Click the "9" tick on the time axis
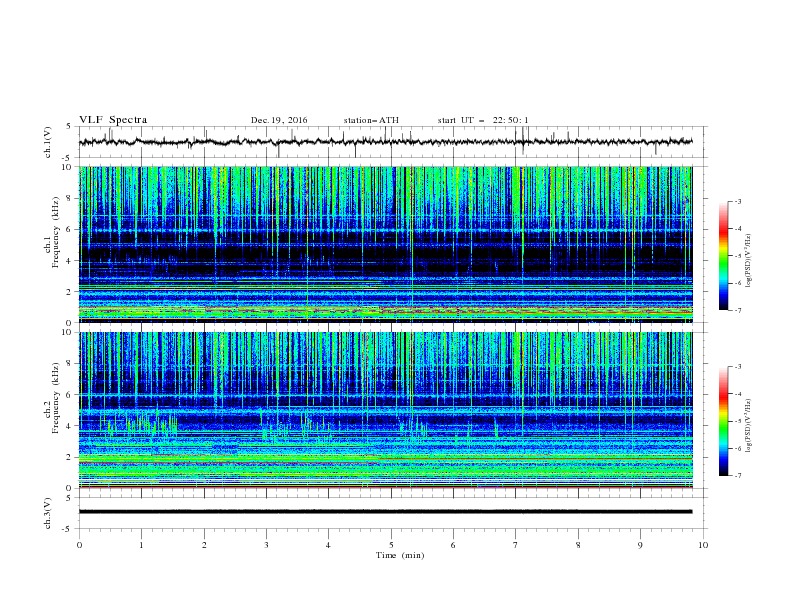The image size is (792, 612). pos(640,545)
